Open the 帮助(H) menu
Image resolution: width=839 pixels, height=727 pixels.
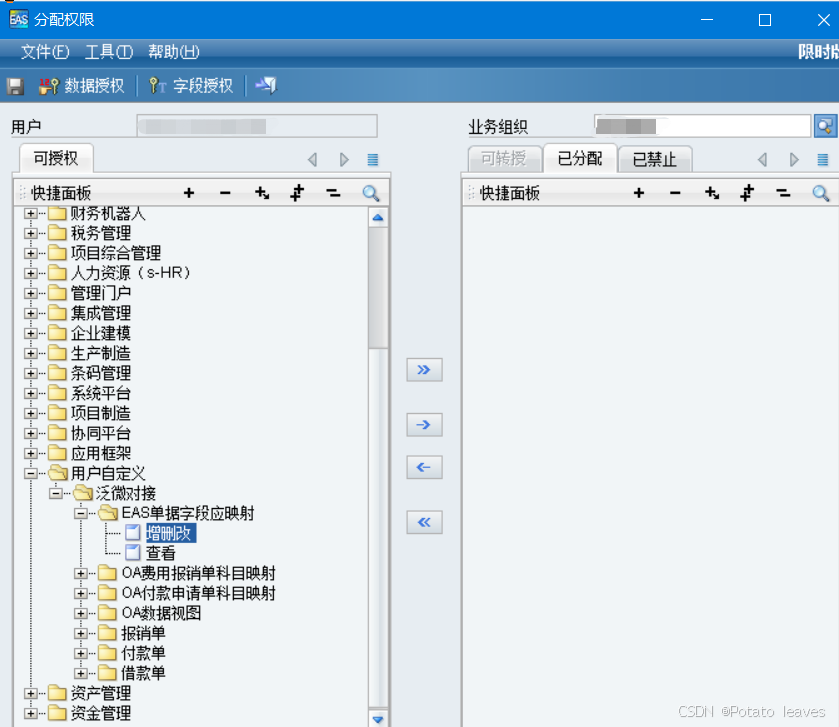click(x=173, y=52)
